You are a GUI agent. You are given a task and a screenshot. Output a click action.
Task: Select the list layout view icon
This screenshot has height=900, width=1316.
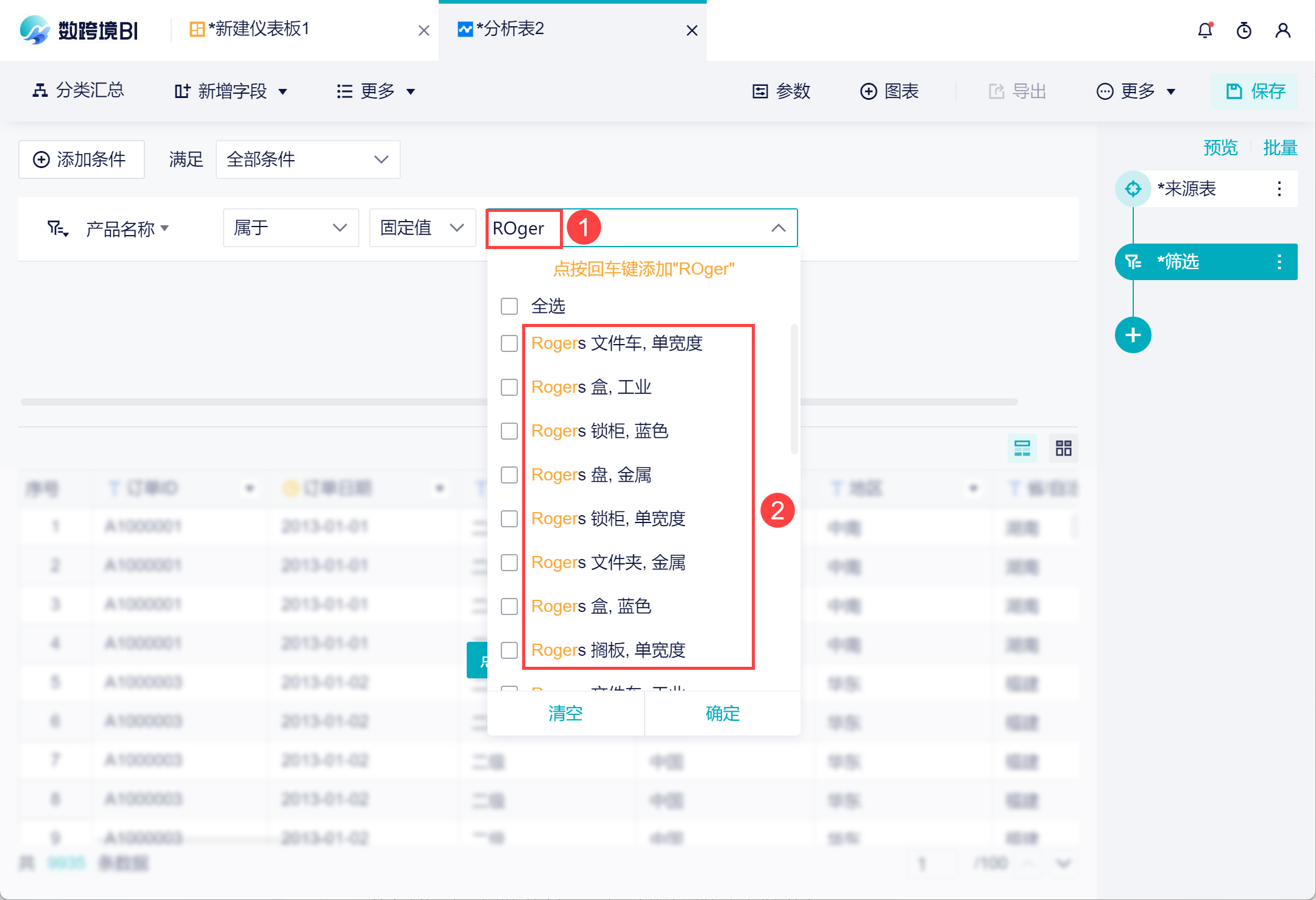point(1022,448)
